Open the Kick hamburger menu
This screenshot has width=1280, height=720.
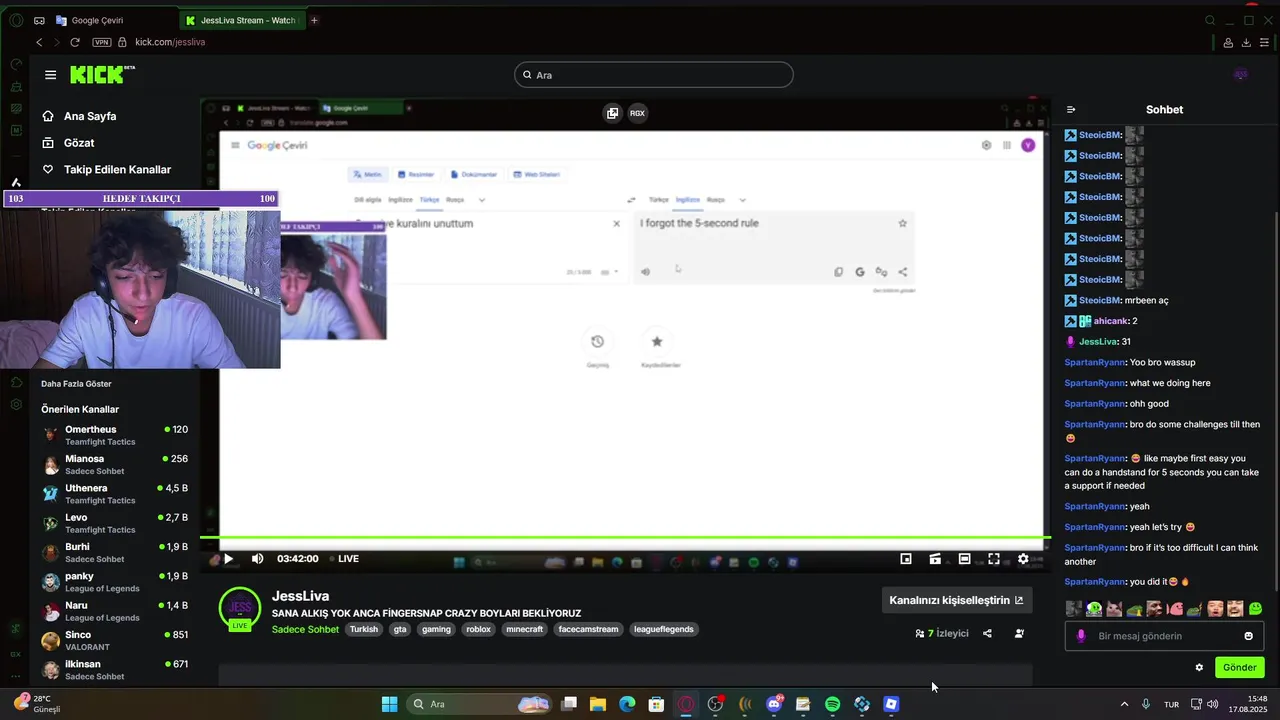(50, 75)
